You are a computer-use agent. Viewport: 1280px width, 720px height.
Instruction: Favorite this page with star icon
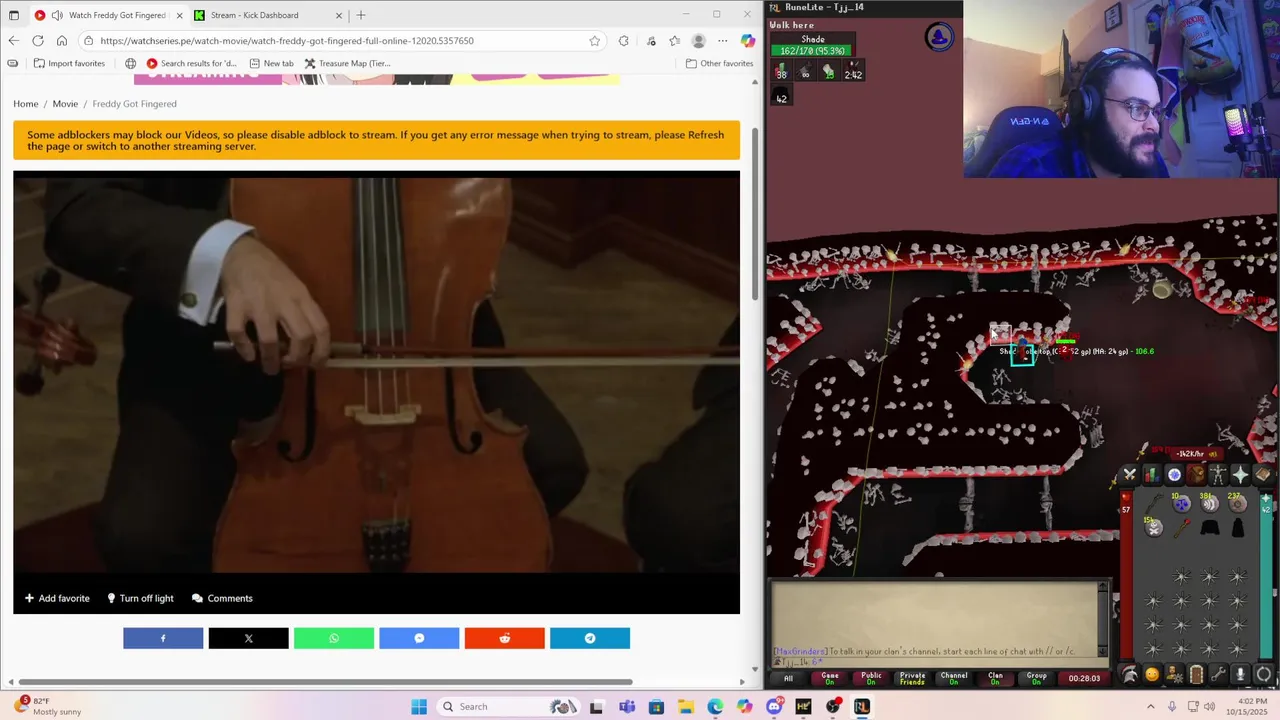pos(595,41)
